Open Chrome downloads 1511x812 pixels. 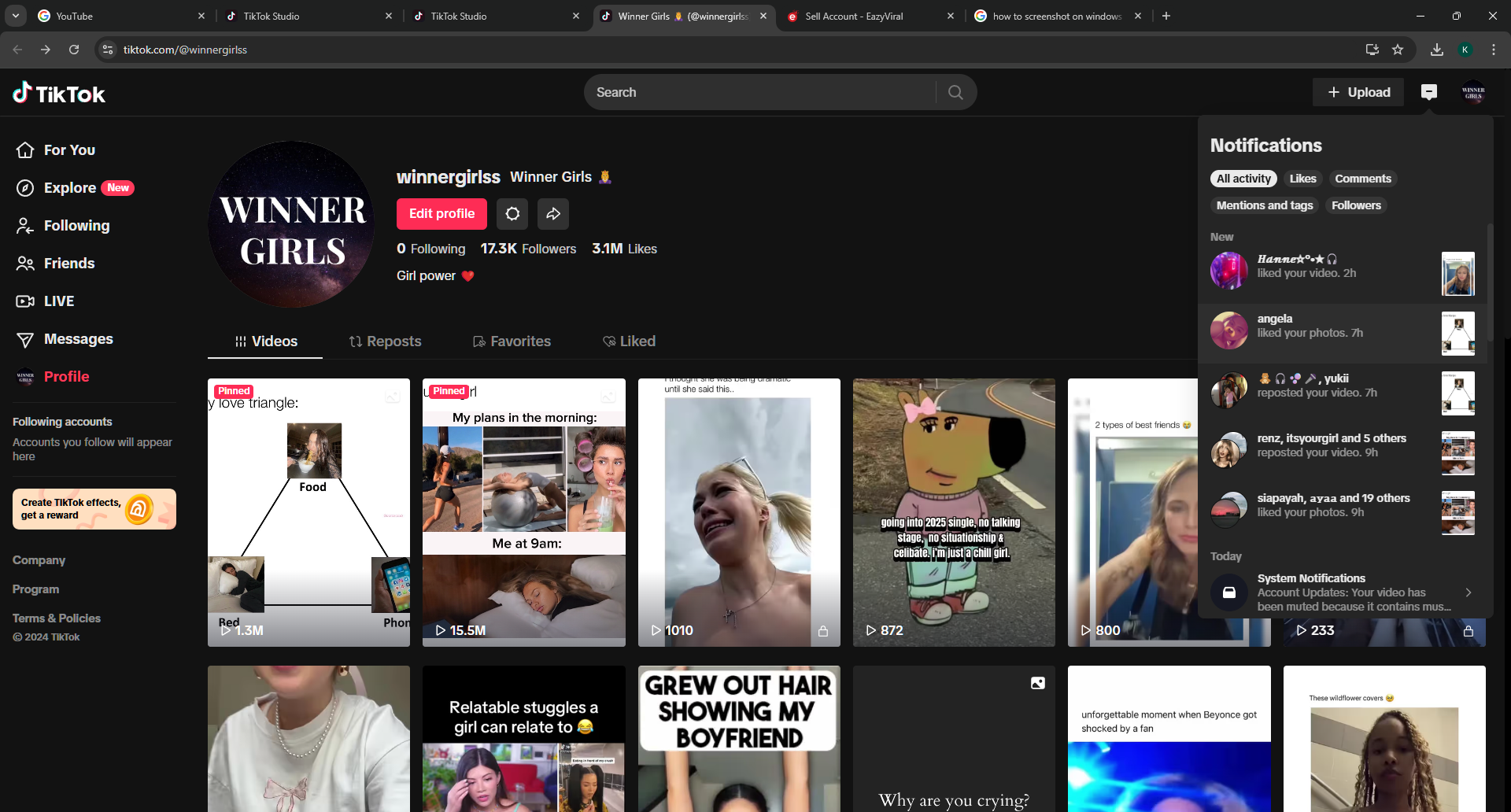tap(1437, 50)
